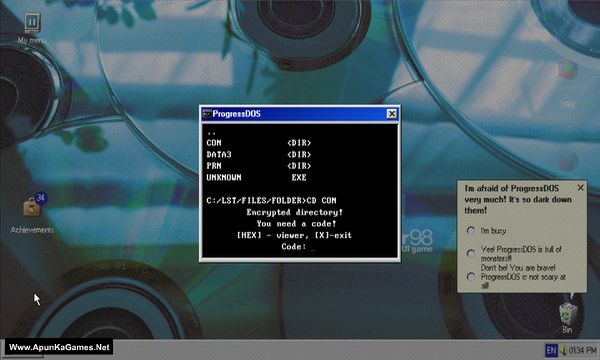Click the Code input prompt
Viewport: 600px width, 360px height.
point(298,247)
